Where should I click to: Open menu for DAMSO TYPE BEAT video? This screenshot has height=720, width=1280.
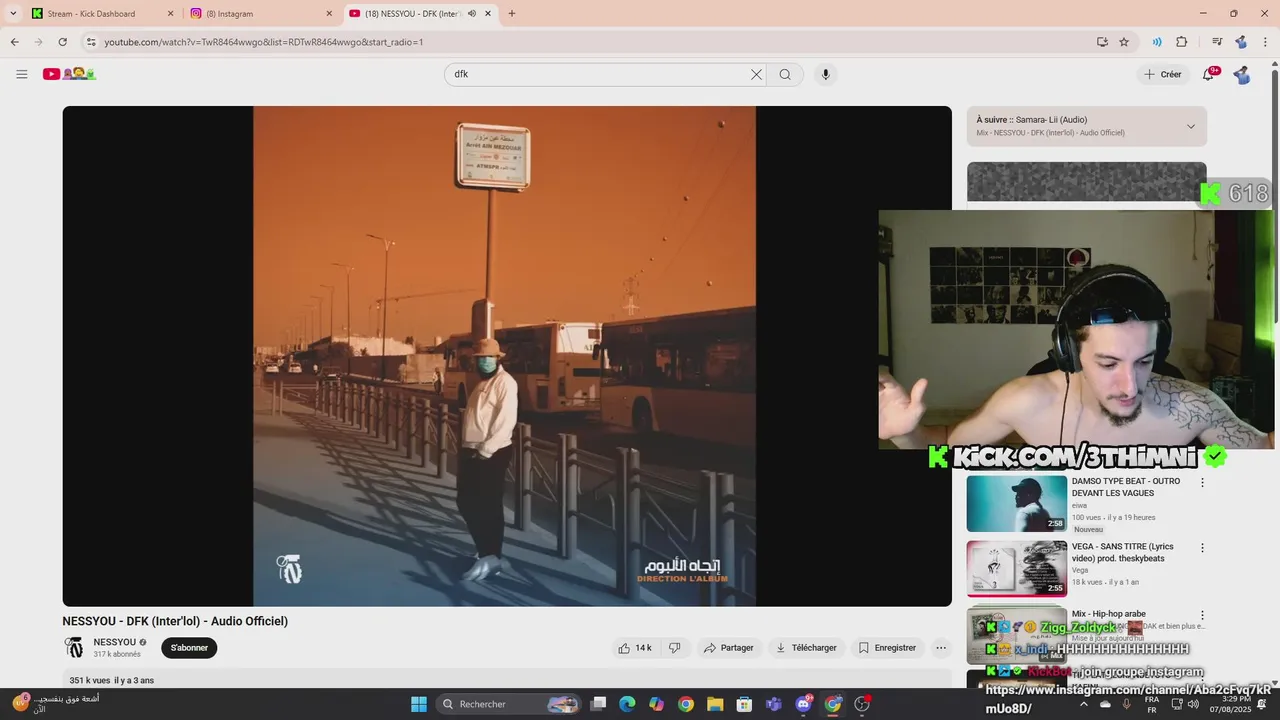click(x=1202, y=482)
